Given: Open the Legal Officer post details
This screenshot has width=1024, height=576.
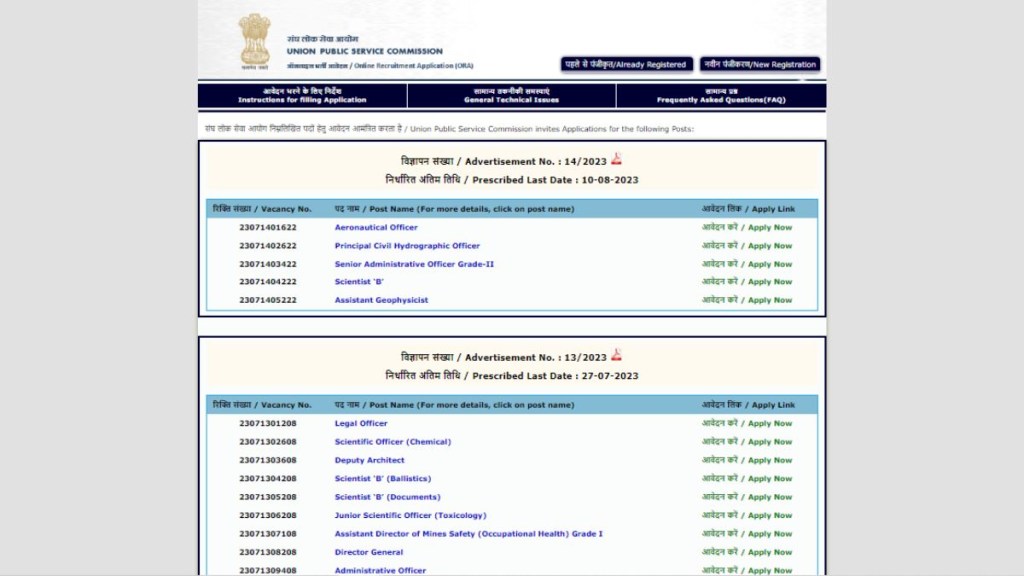Looking at the screenshot, I should (x=361, y=424).
